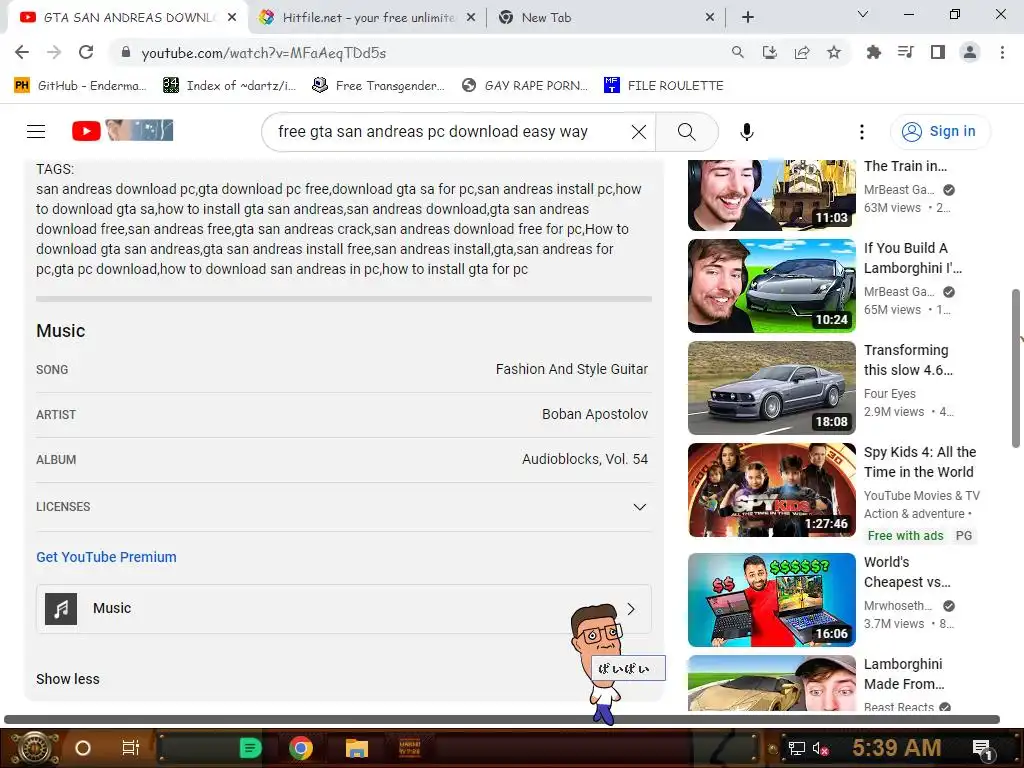Open the Chrome profile avatar
The width and height of the screenshot is (1024, 768).
(x=970, y=52)
